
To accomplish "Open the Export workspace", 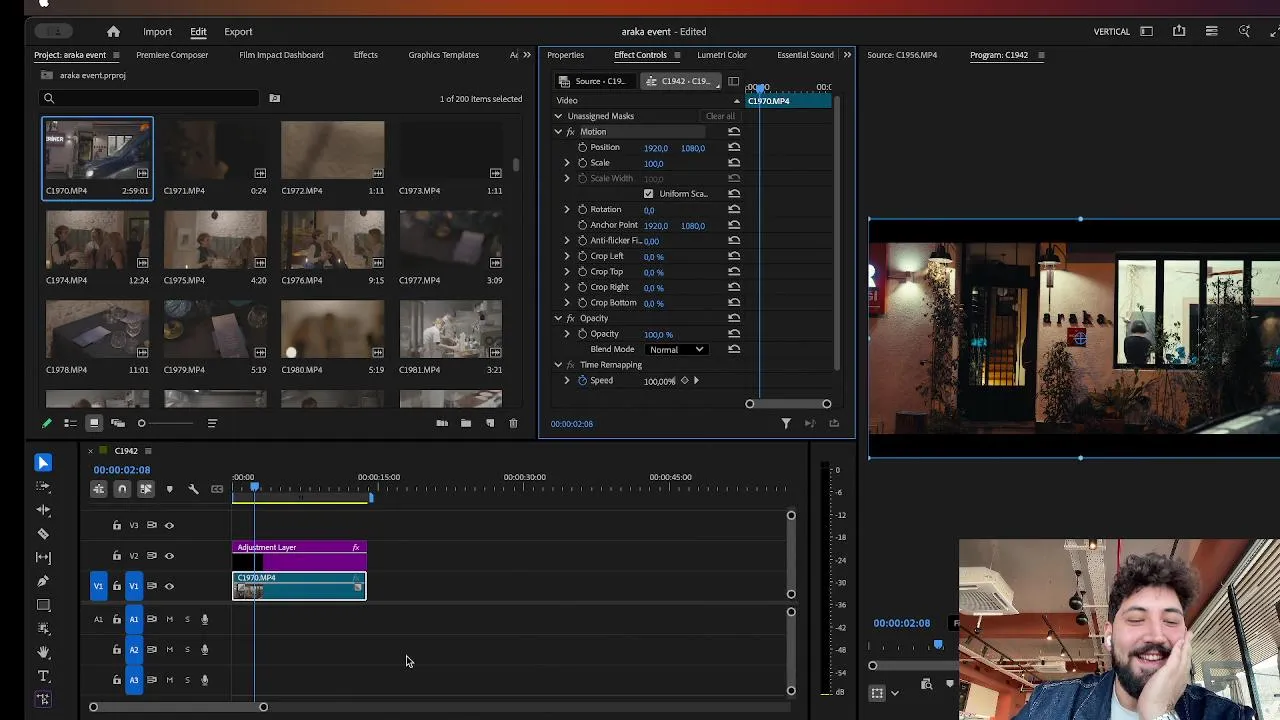I will (x=238, y=32).
